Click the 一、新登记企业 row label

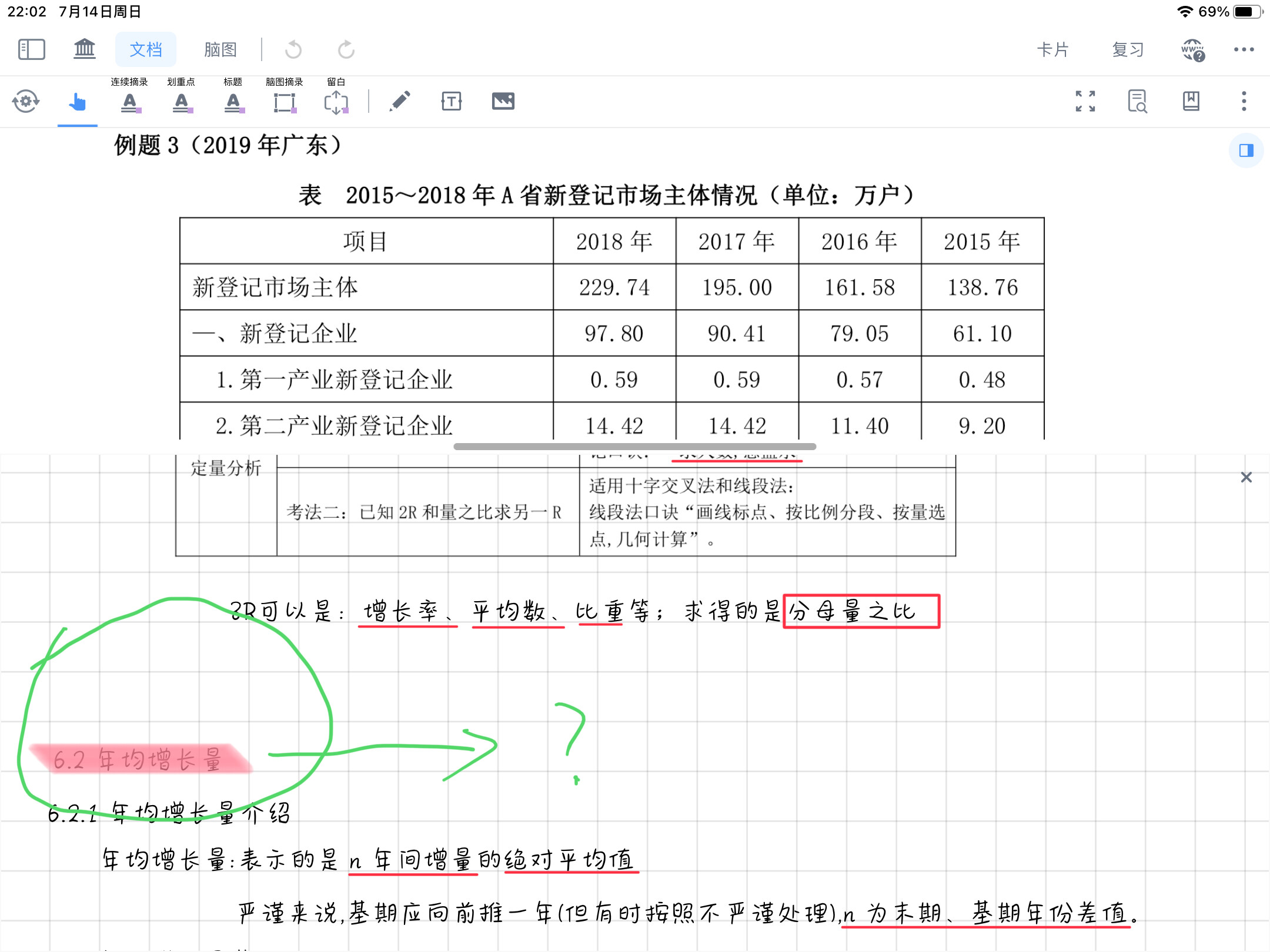pyautogui.click(x=275, y=333)
